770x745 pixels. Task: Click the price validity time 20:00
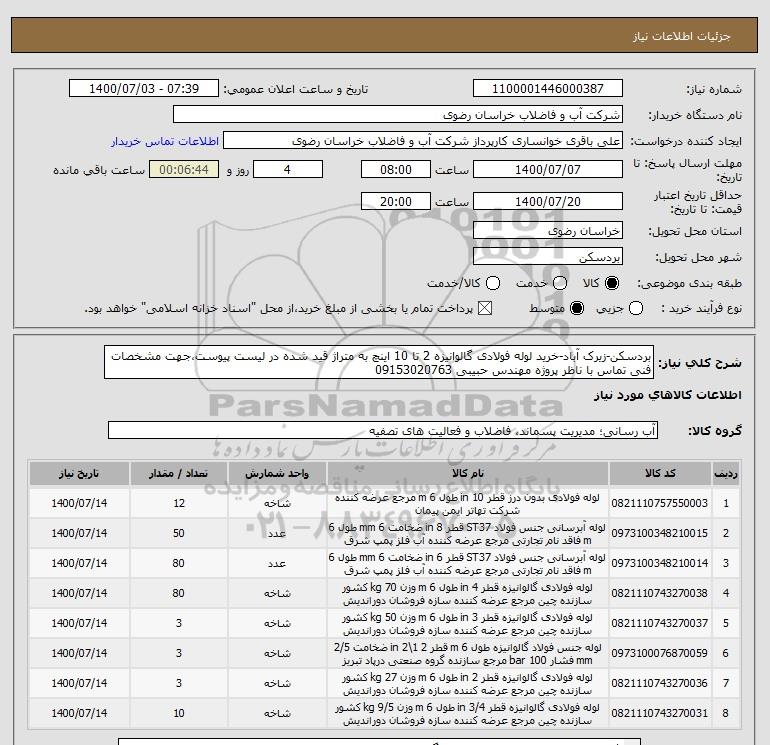396,201
